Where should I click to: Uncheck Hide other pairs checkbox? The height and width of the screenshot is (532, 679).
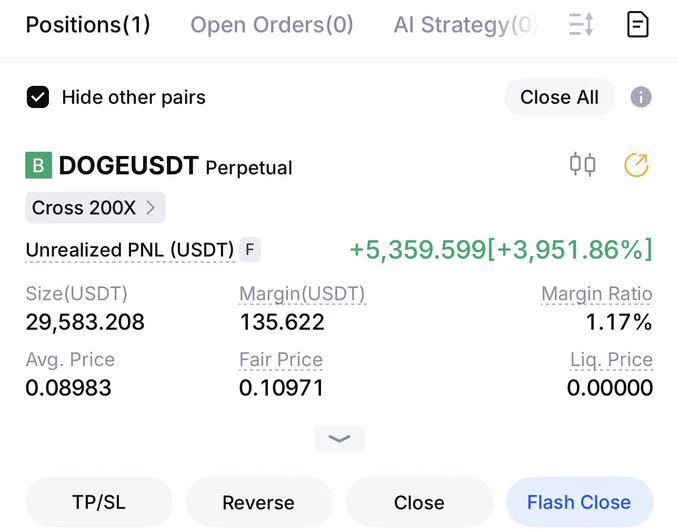coord(38,97)
